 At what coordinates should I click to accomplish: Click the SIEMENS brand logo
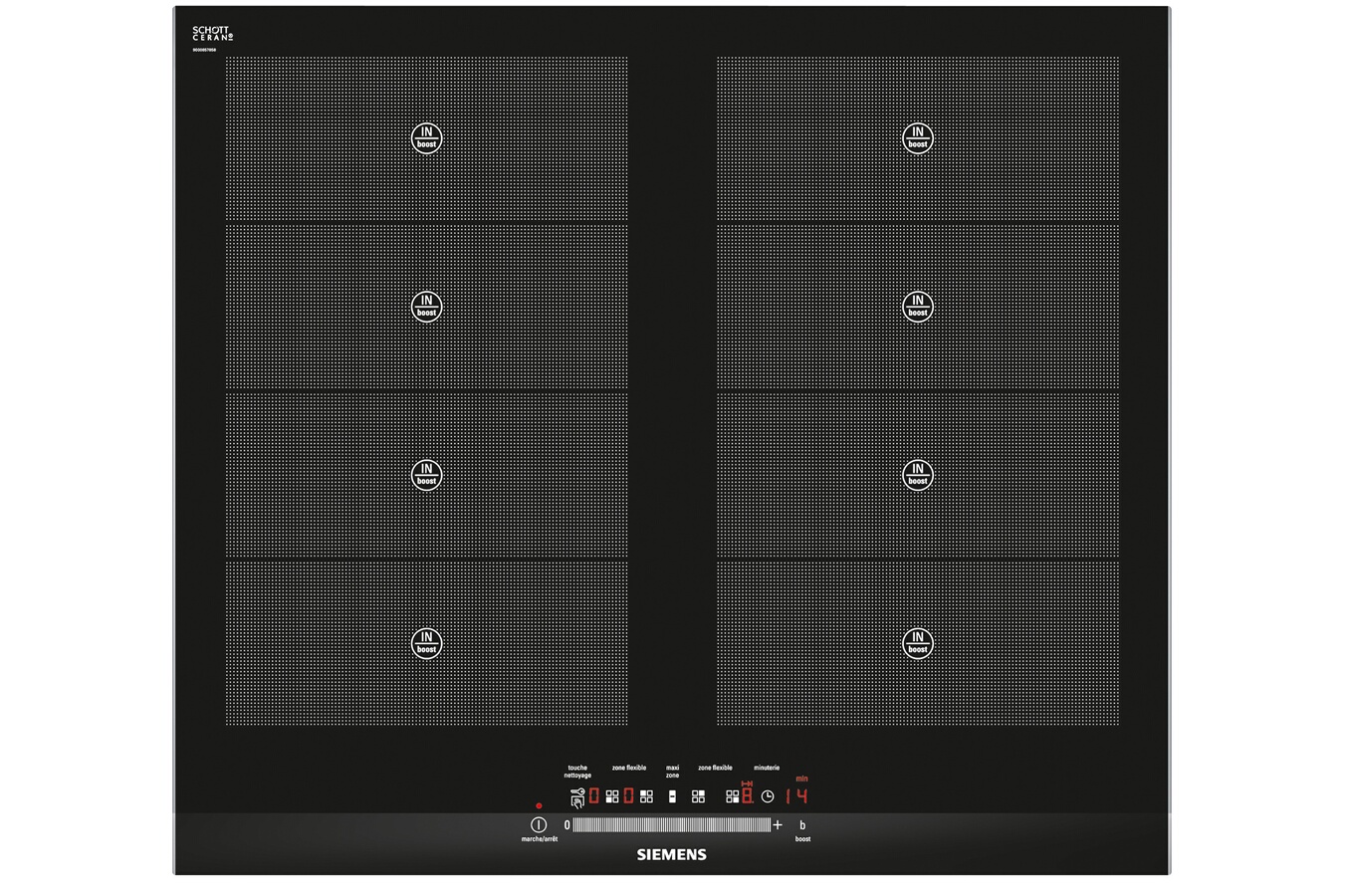click(x=672, y=854)
